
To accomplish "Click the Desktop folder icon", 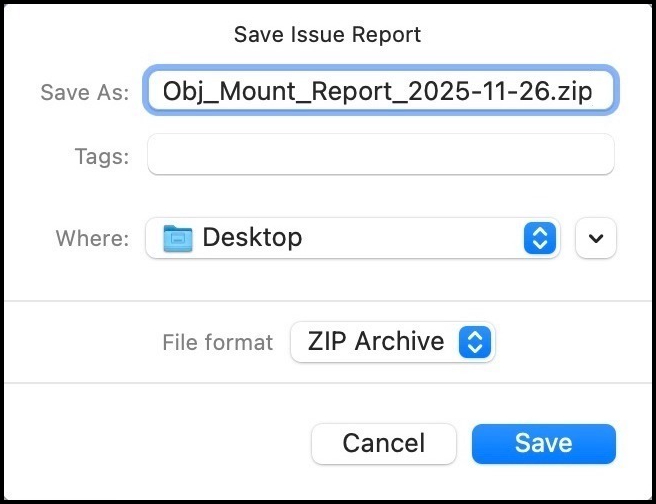I will coord(178,238).
